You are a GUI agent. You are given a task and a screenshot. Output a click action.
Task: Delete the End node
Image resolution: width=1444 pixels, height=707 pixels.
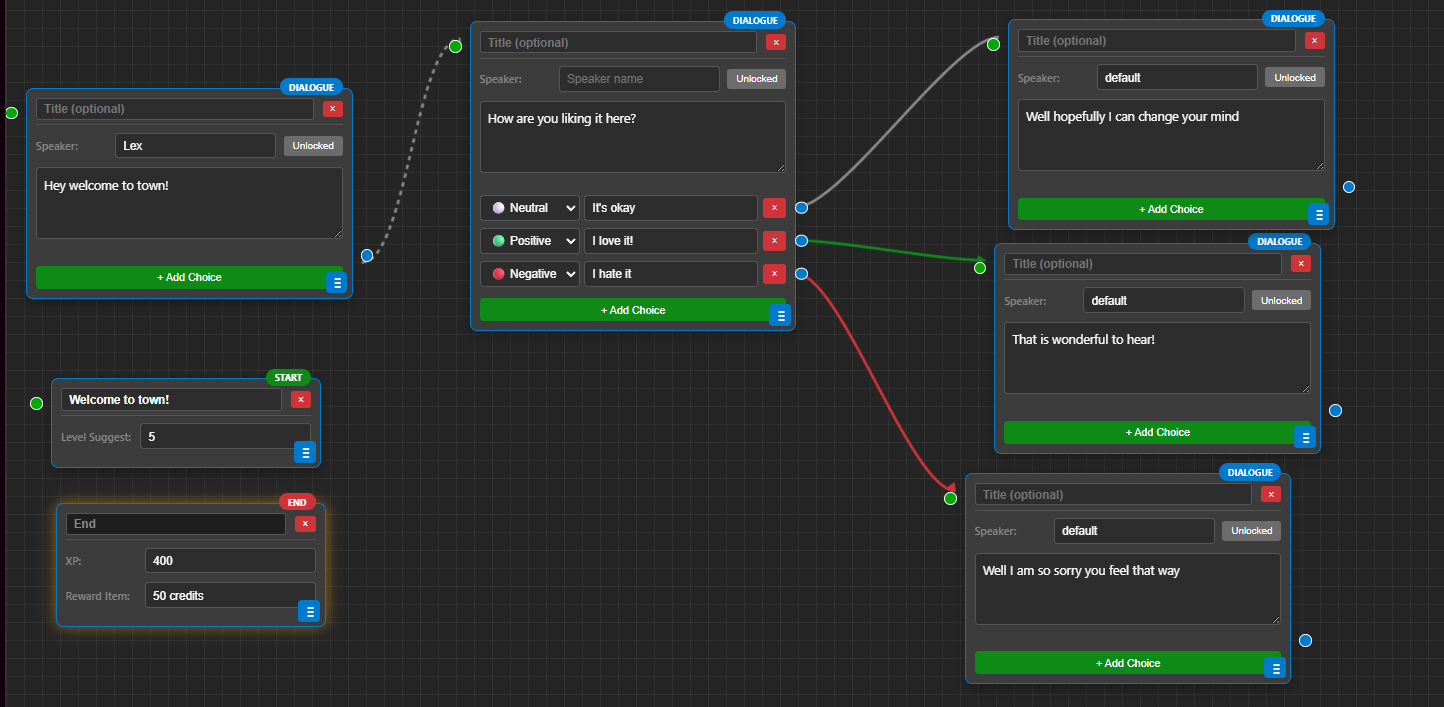click(x=305, y=524)
